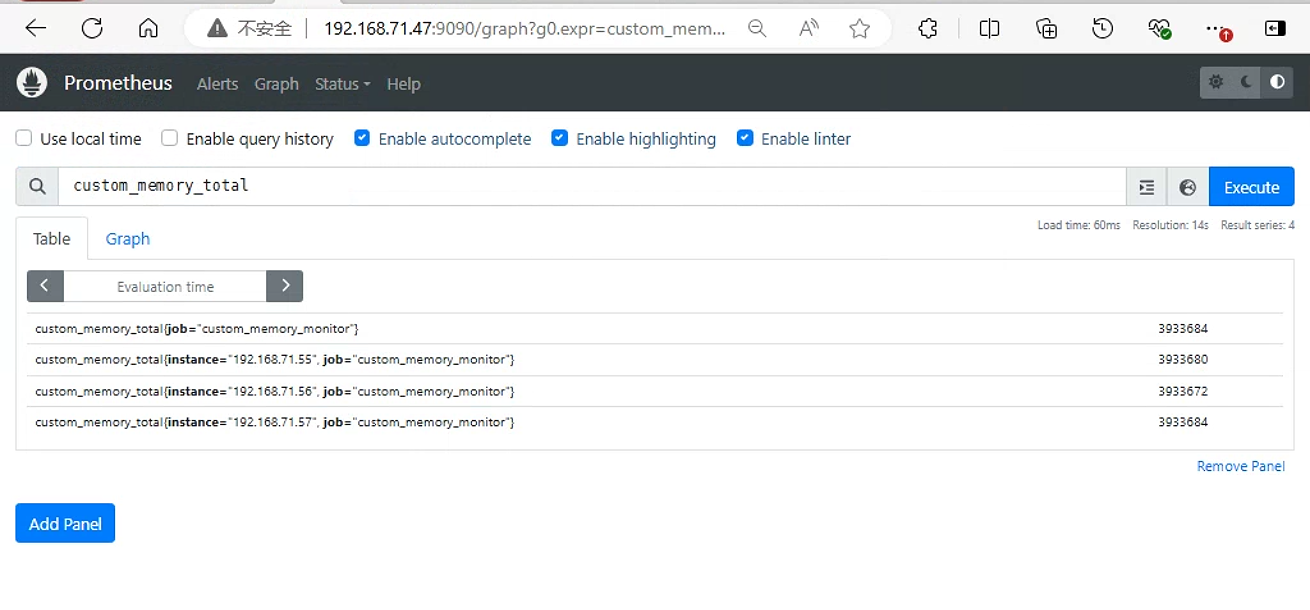This screenshot has width=1310, height=610.
Task: Open the Help page
Action: (403, 84)
